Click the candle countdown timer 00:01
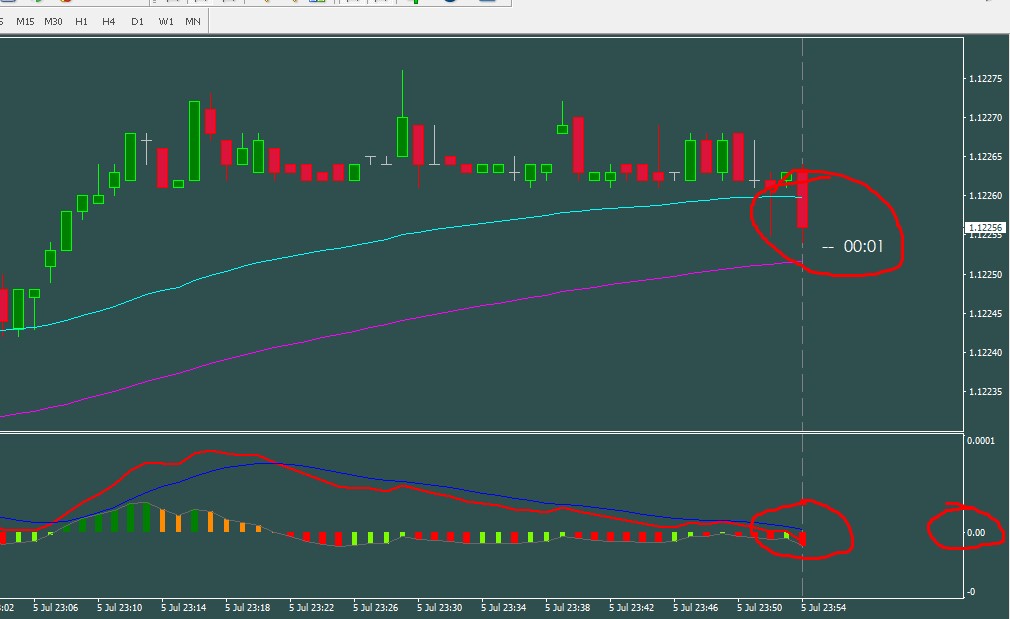Viewport: 1010px width, 619px height. 863,246
